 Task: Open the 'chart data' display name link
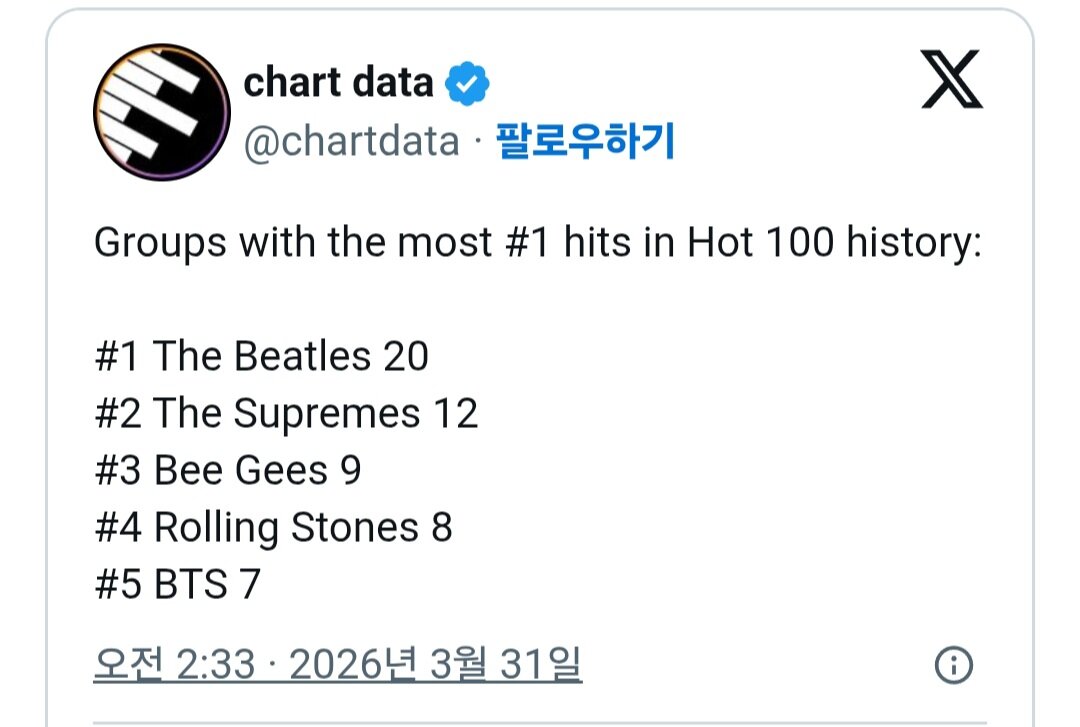click(x=338, y=83)
